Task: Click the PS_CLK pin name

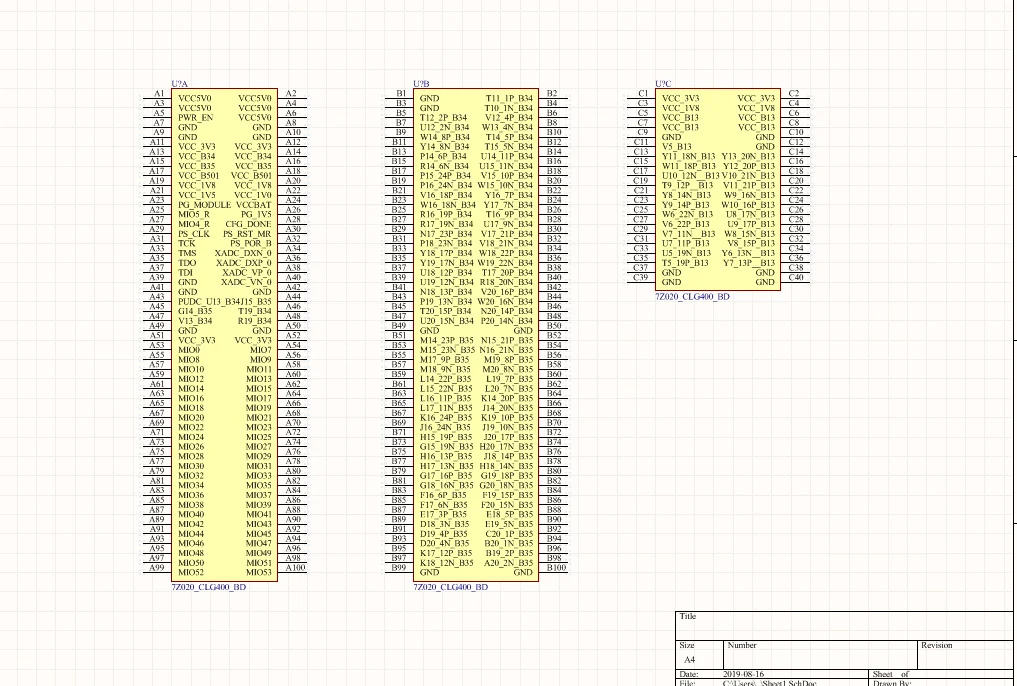Action: coord(194,234)
